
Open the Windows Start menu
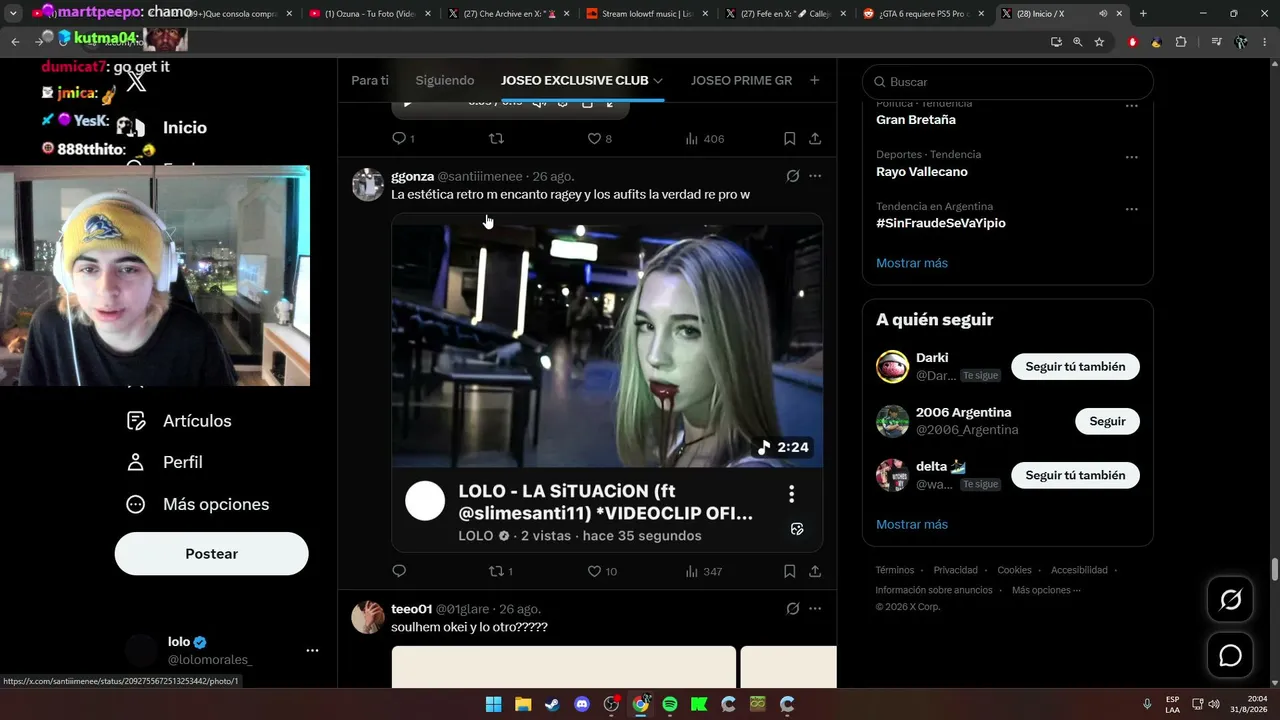493,704
